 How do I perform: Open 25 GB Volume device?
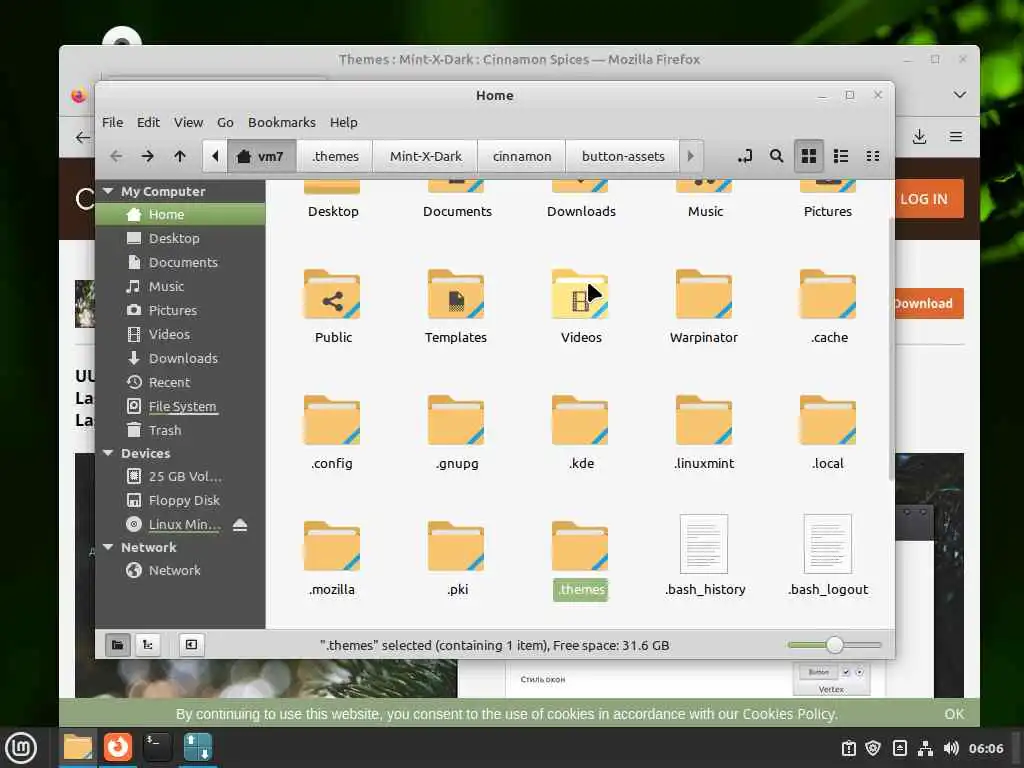(180, 476)
